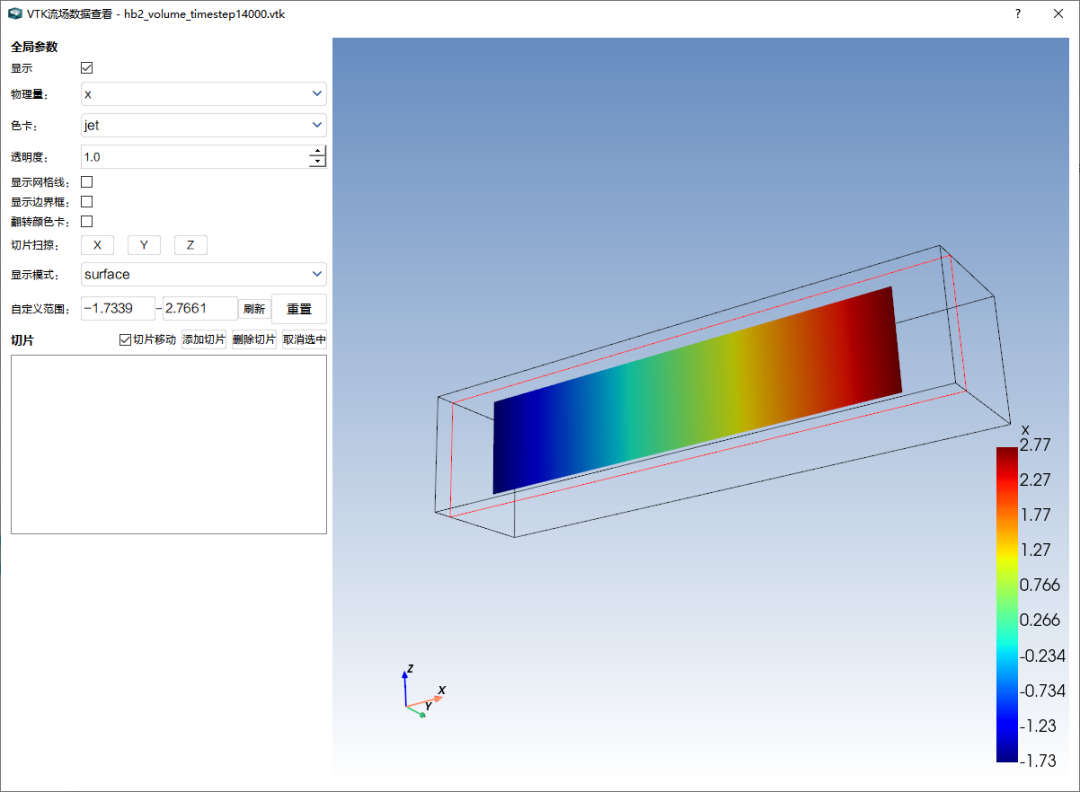This screenshot has width=1080, height=792.
Task: Click the colored slice plane in the 3D view
Action: (696, 389)
